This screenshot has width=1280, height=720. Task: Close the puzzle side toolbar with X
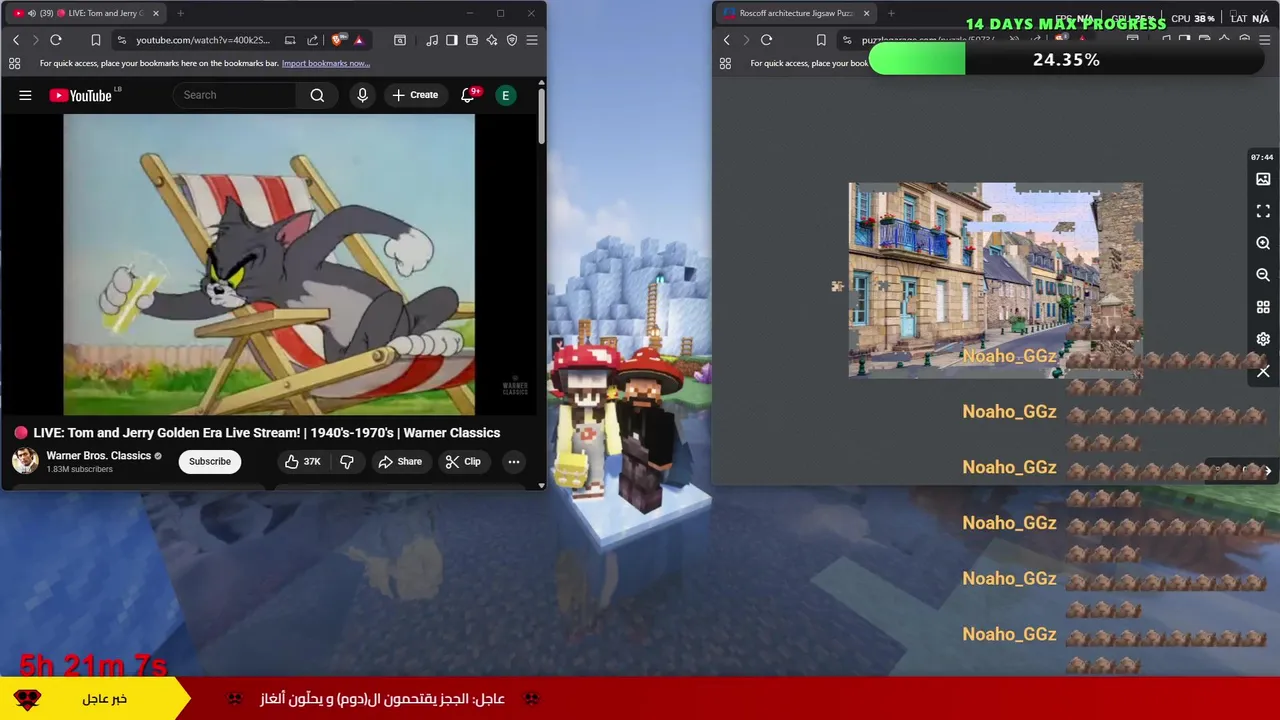(x=1263, y=371)
